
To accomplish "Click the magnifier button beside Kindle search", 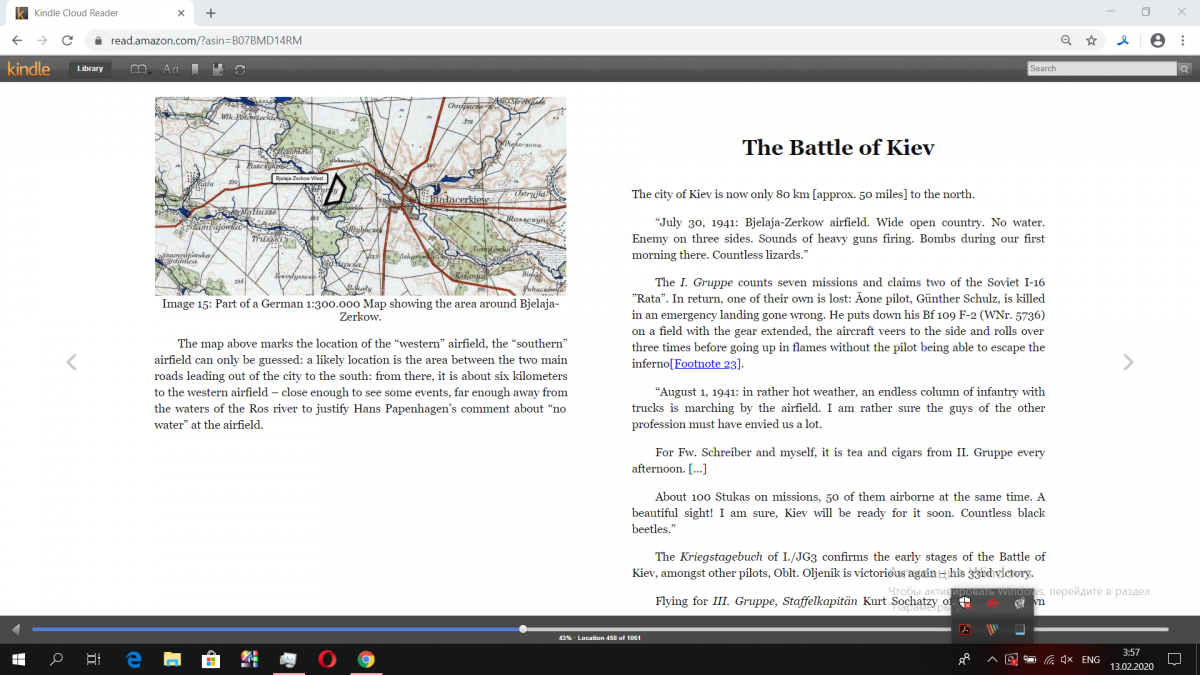I will point(1184,69).
